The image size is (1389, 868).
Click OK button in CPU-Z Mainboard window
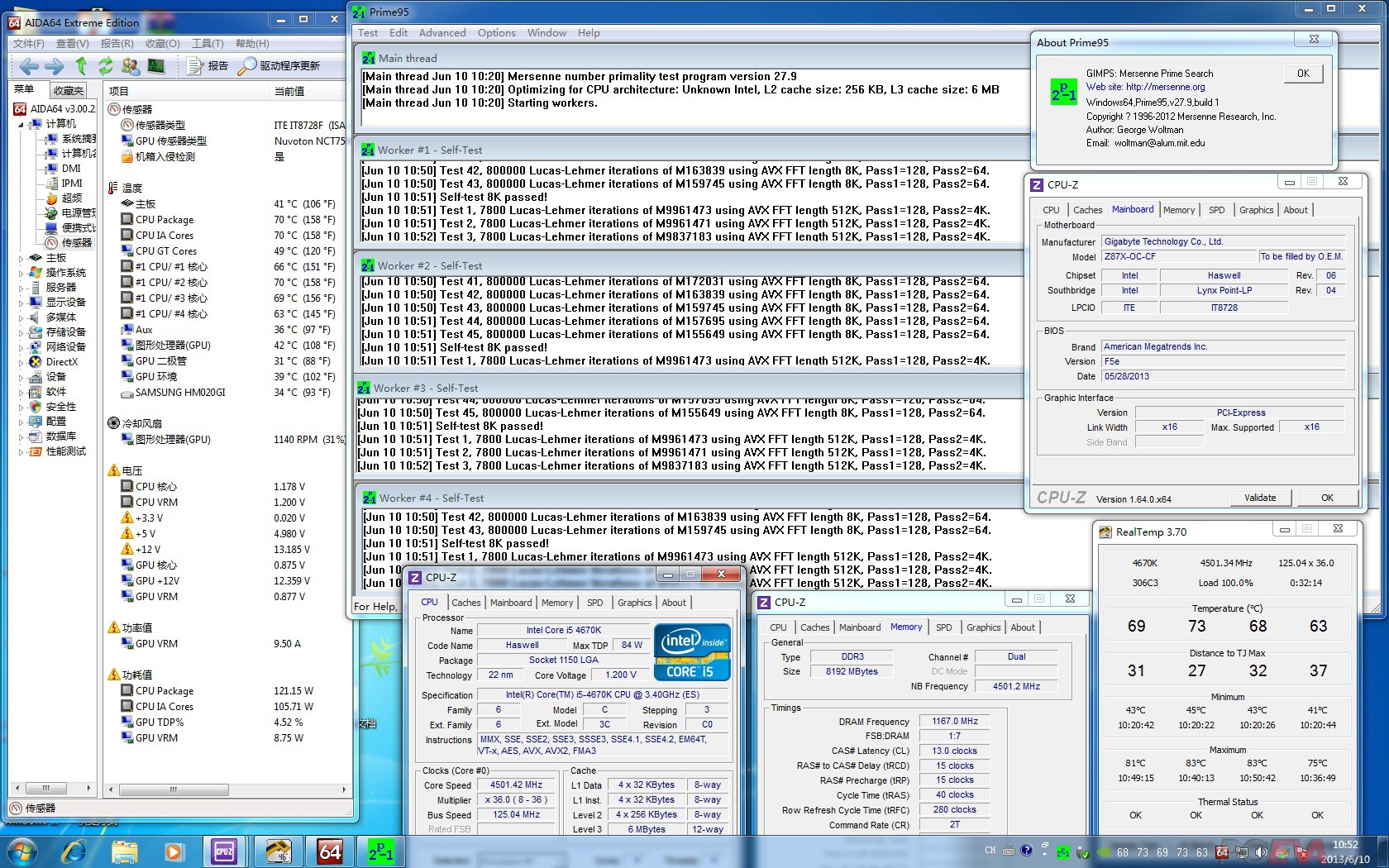pyautogui.click(x=1327, y=498)
